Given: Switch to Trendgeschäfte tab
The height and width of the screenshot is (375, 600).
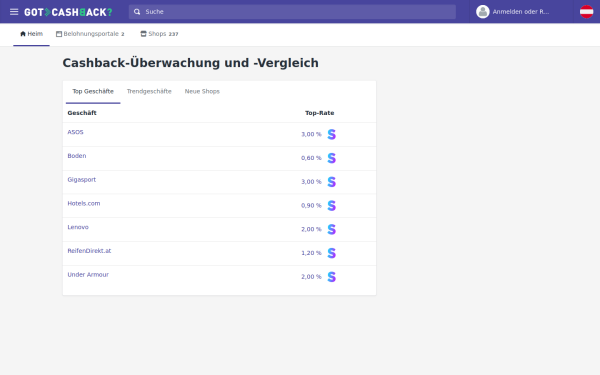Looking at the screenshot, I should click(149, 91).
